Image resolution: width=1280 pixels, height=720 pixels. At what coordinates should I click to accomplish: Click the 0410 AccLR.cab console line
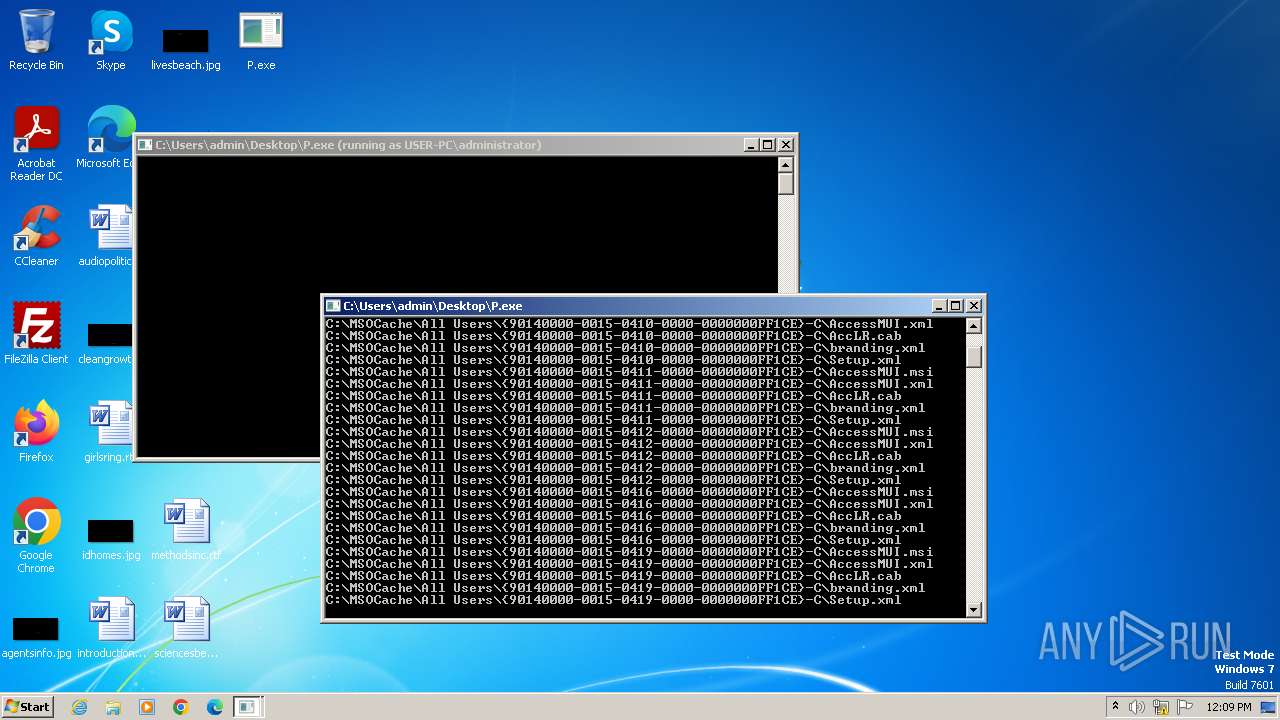(613, 336)
